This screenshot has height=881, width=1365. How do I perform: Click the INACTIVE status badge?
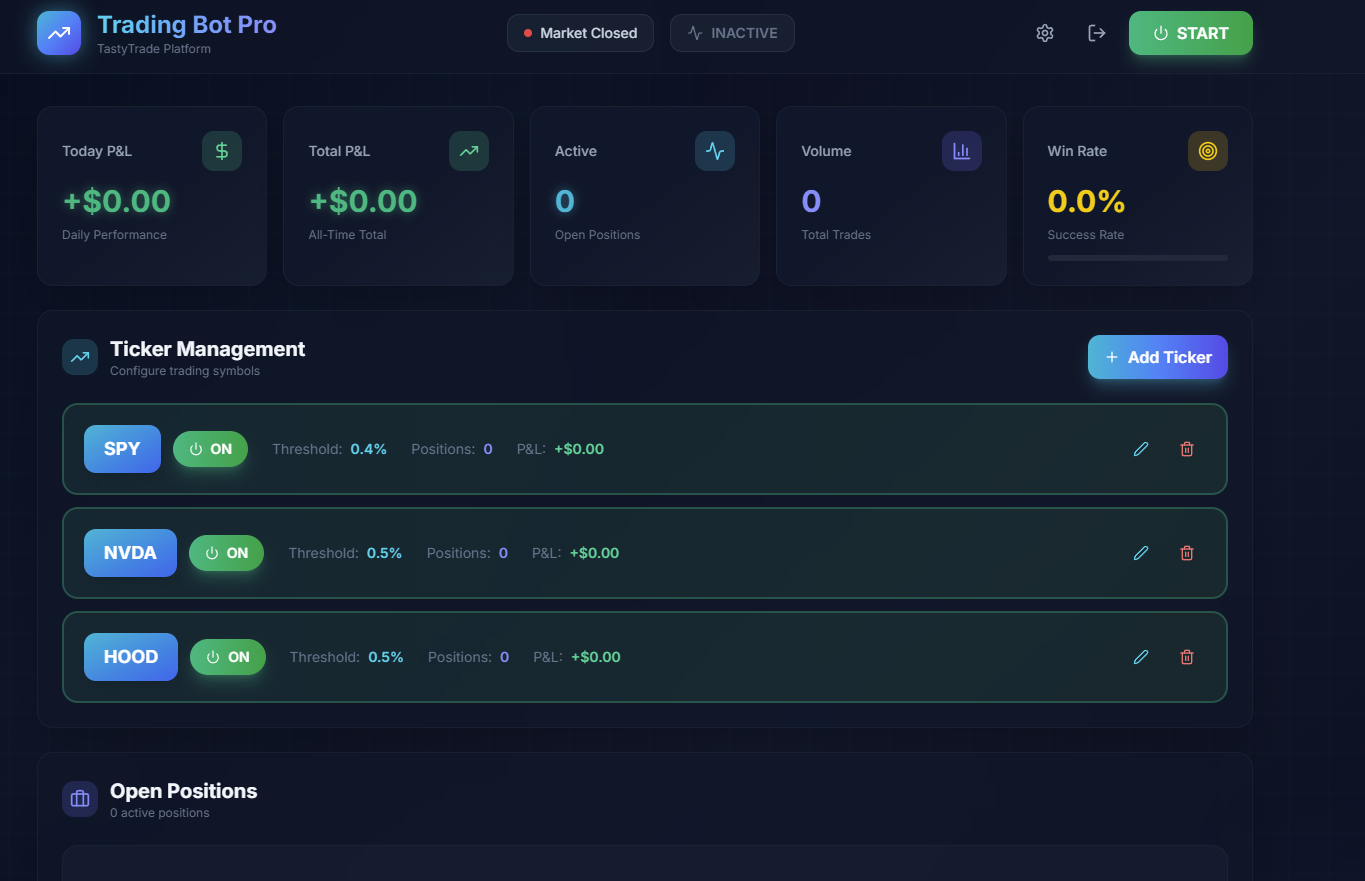pyautogui.click(x=732, y=33)
